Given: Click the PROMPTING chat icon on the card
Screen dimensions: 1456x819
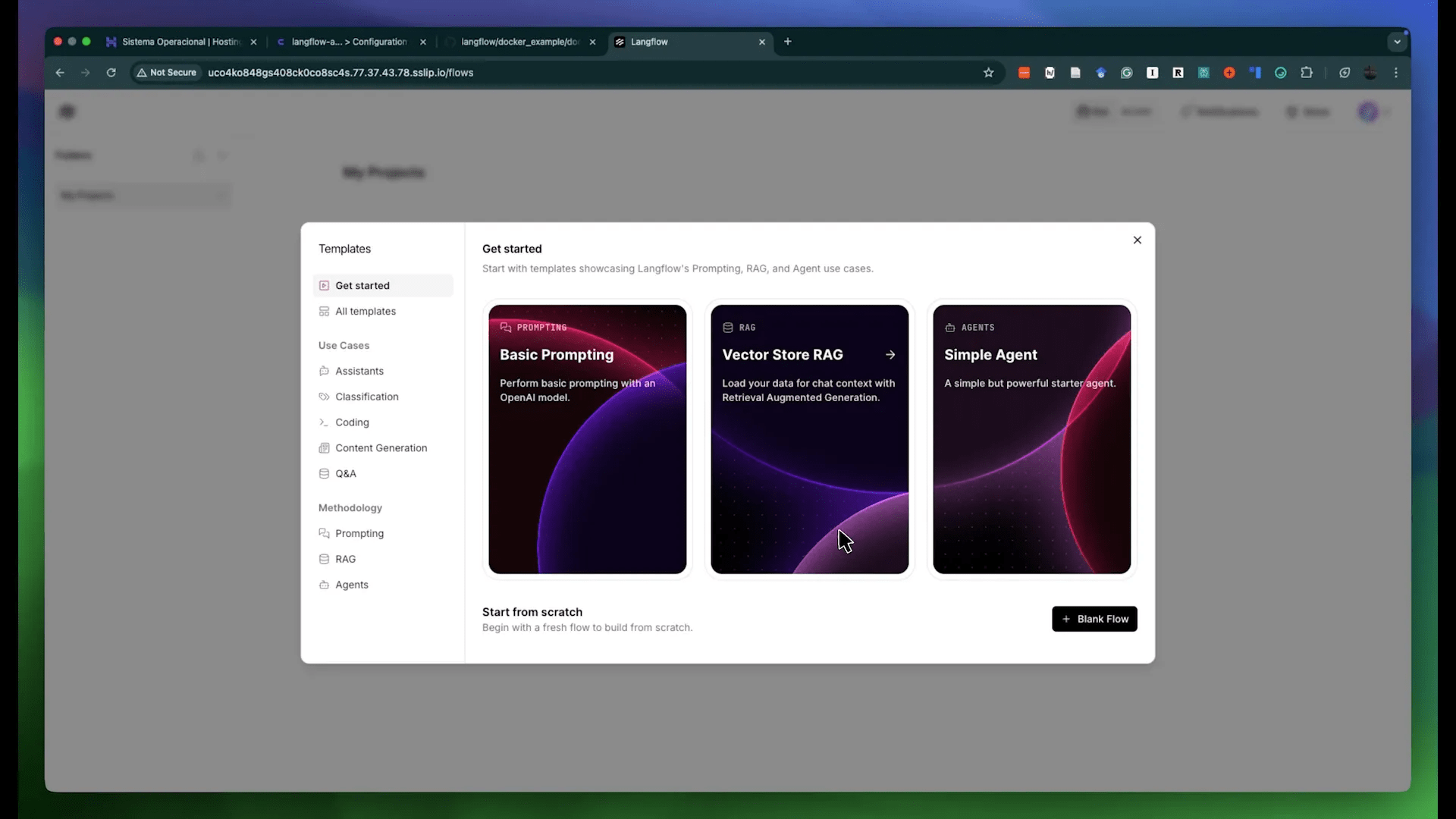Looking at the screenshot, I should [x=506, y=328].
